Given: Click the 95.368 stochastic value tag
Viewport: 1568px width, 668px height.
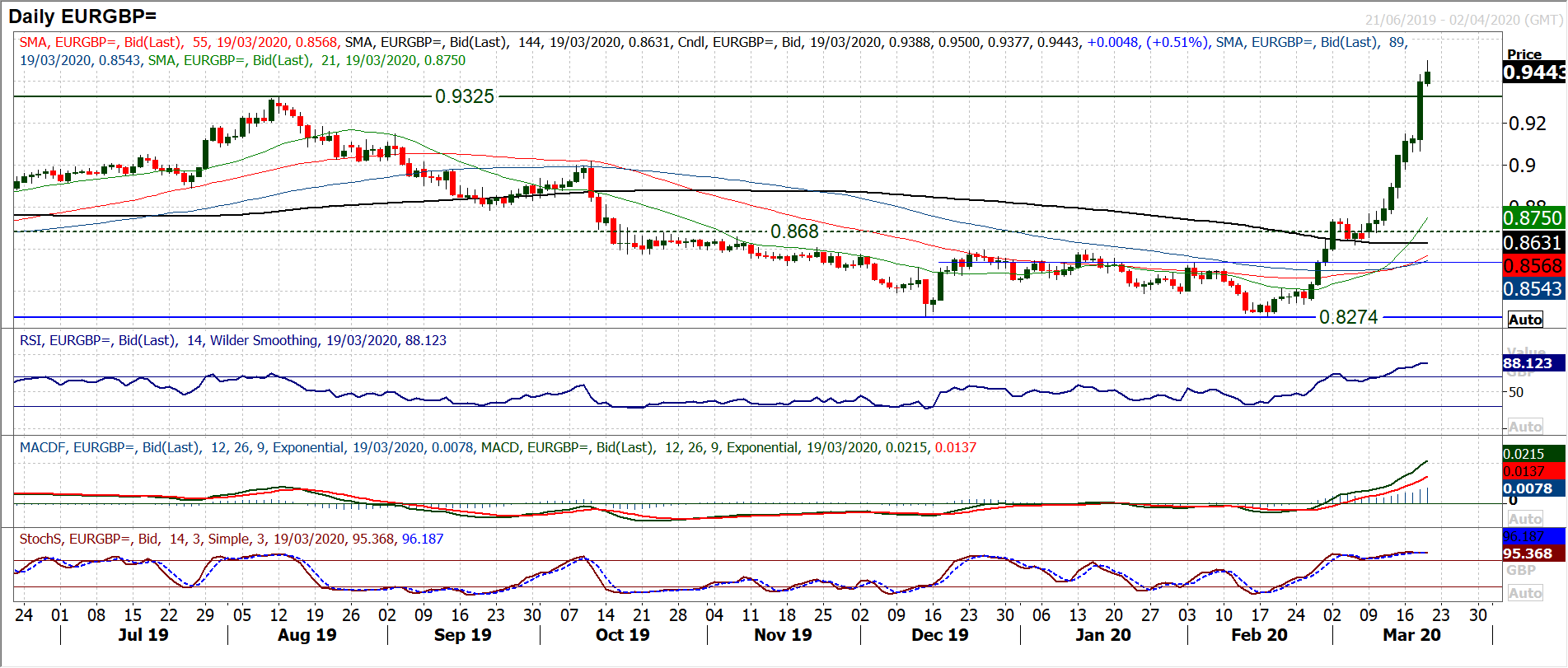Looking at the screenshot, I should coord(1533,554).
